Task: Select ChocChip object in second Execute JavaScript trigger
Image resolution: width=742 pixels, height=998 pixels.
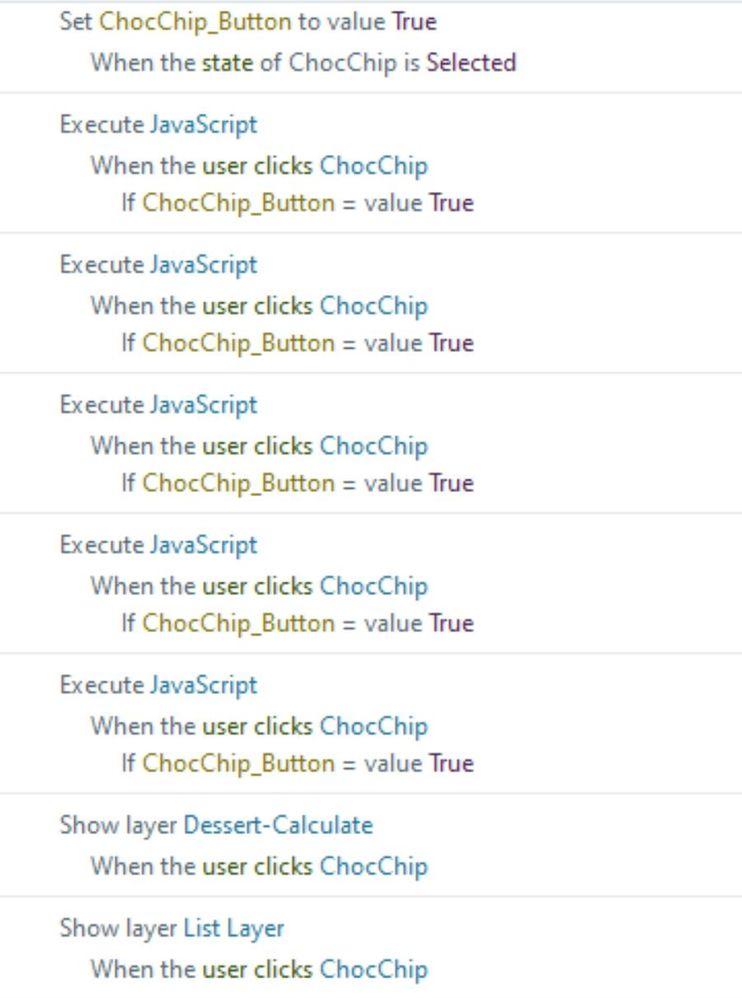Action: [x=374, y=306]
